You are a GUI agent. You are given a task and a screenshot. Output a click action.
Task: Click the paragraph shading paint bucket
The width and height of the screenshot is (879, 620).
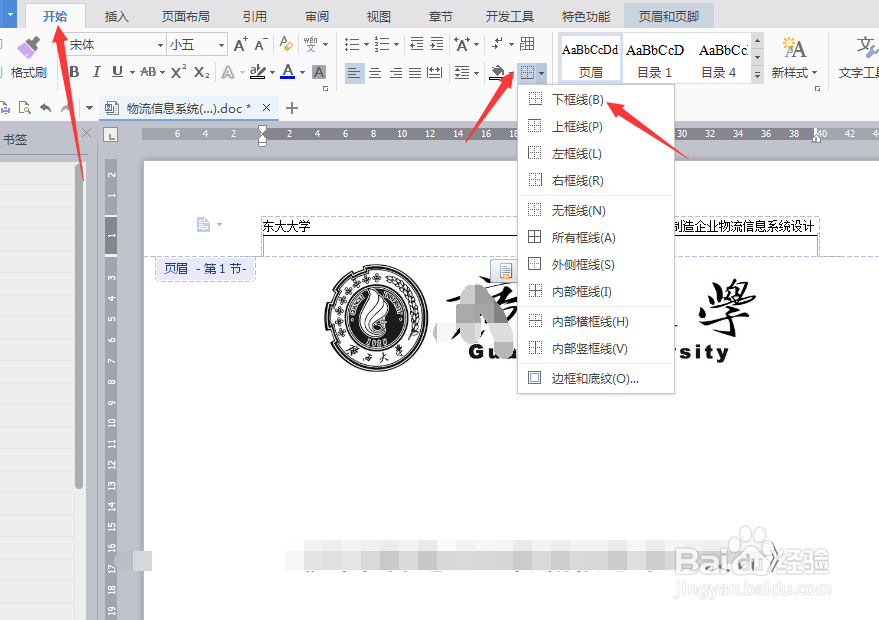tap(497, 72)
